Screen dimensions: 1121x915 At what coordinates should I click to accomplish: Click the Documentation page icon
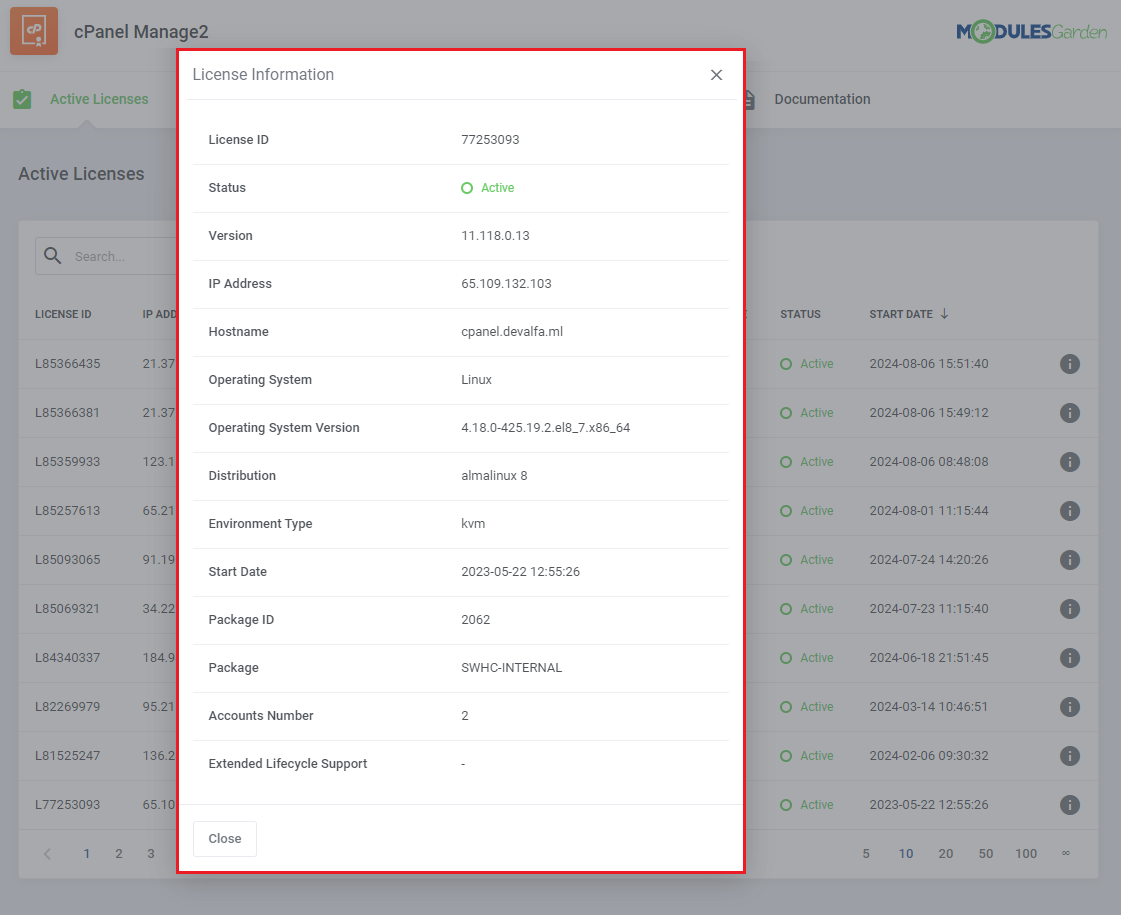click(749, 99)
